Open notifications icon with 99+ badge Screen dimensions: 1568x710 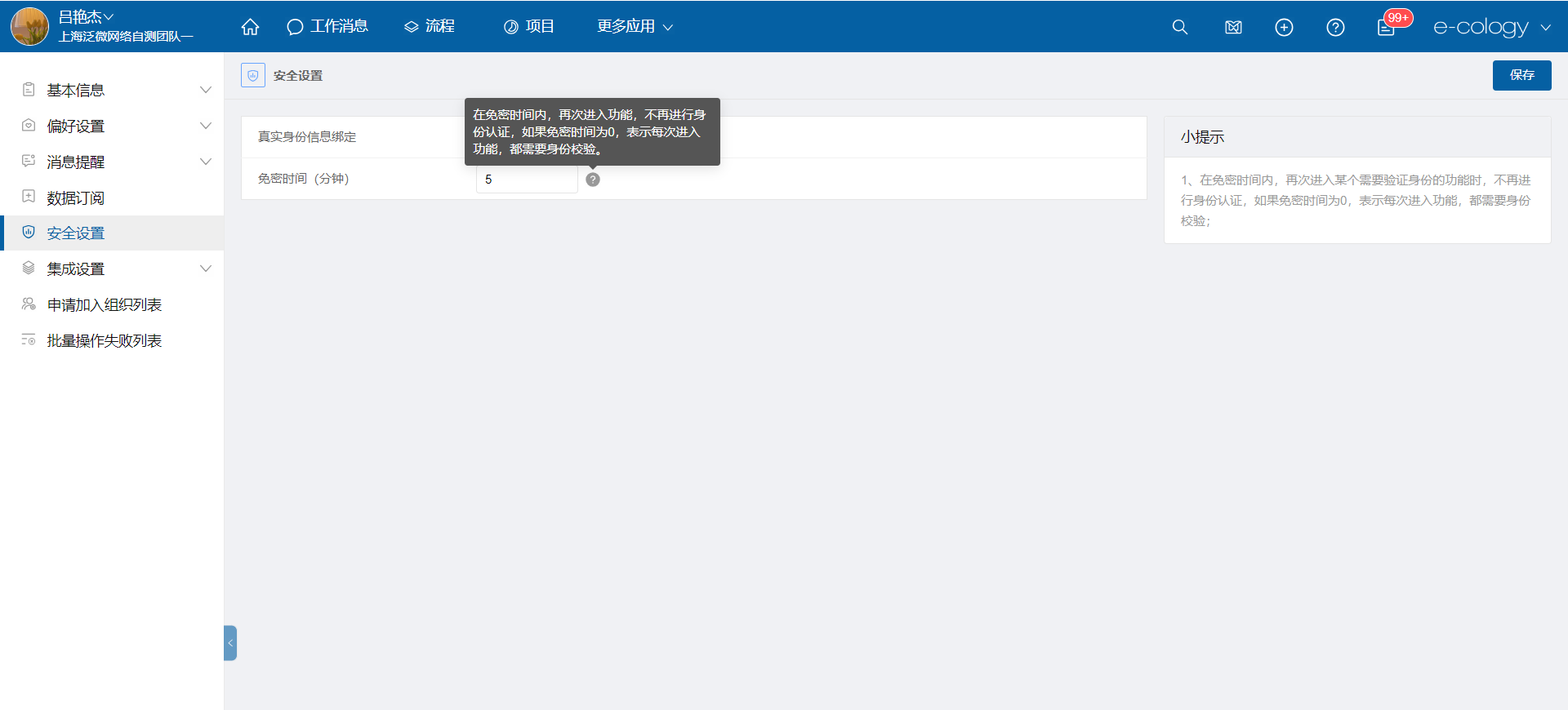[x=1388, y=27]
